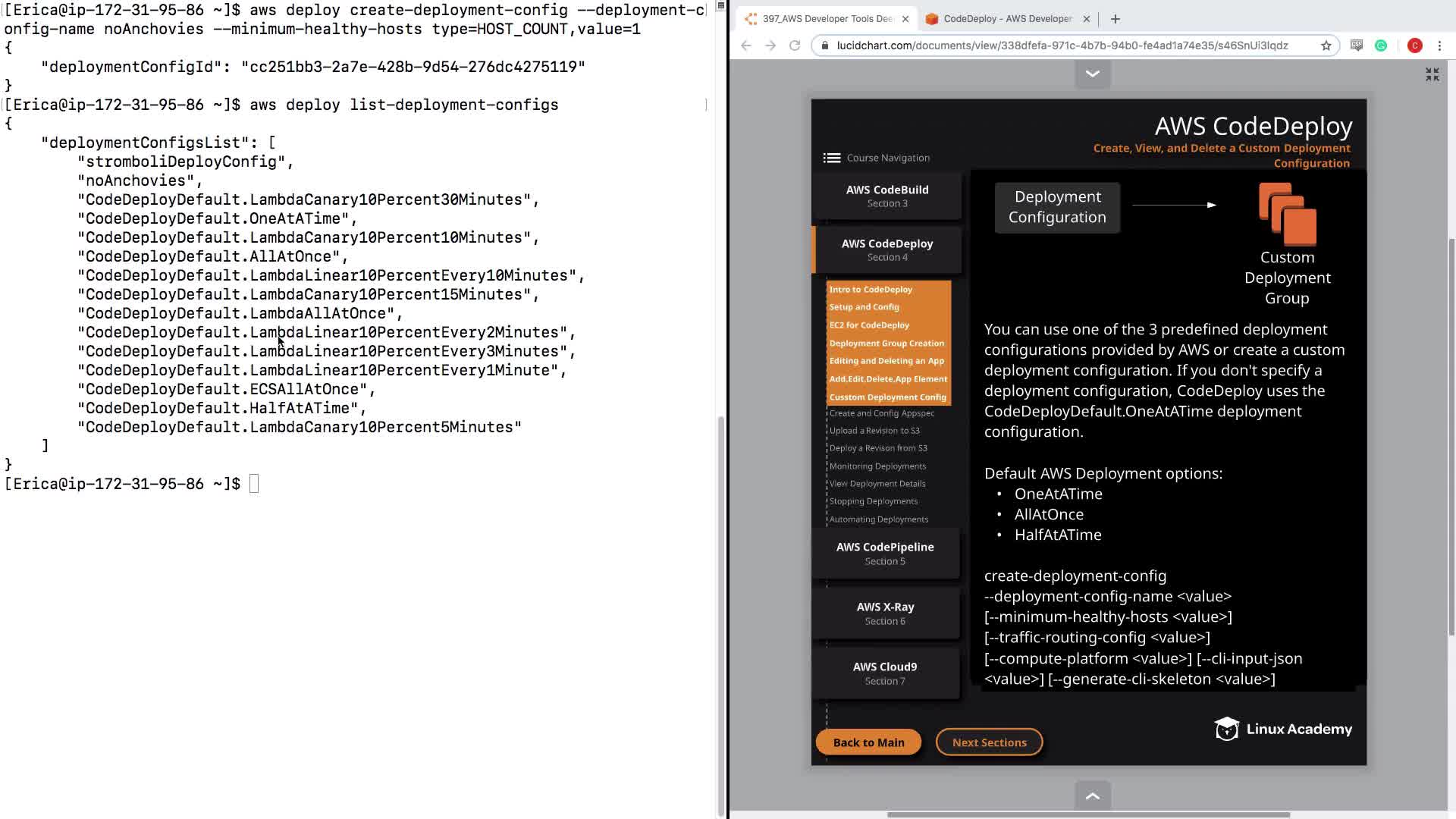
Task: Click the red profile avatar icon
Action: click(x=1414, y=45)
